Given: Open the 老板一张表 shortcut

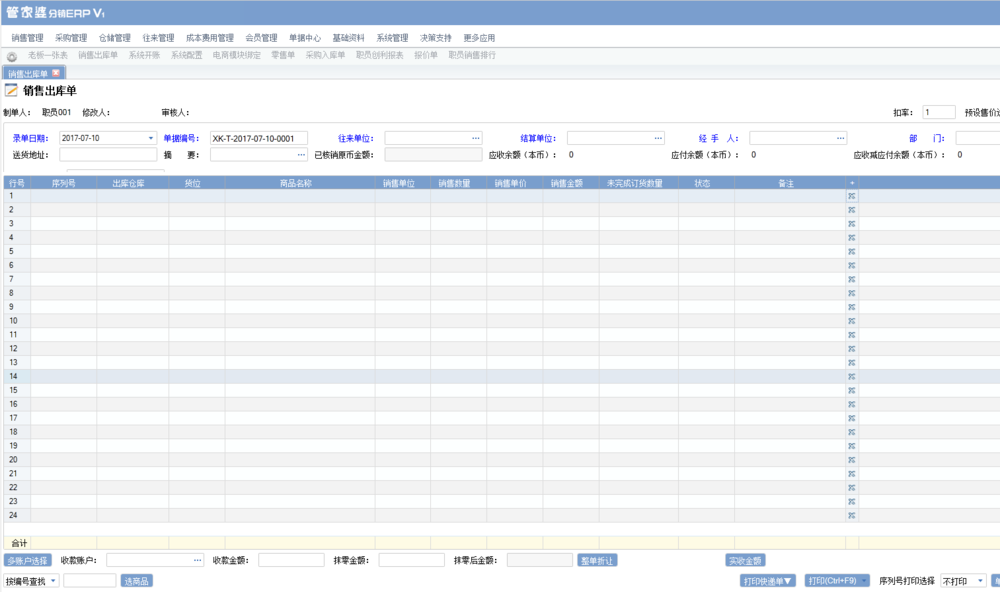Looking at the screenshot, I should coord(48,55).
